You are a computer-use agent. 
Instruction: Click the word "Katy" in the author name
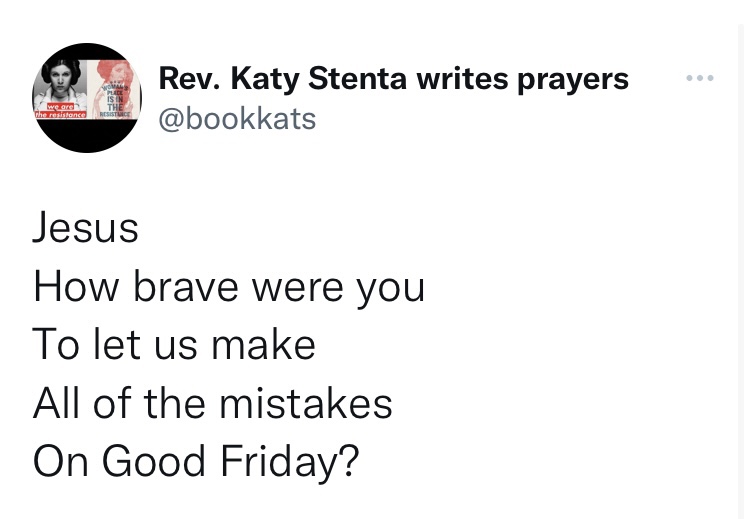(265, 78)
